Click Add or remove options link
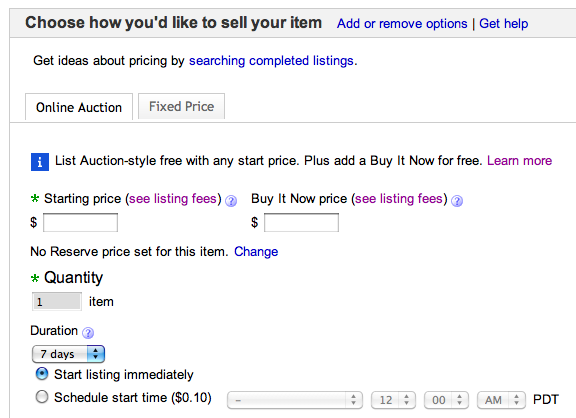The height and width of the screenshot is (418, 576). click(x=402, y=24)
